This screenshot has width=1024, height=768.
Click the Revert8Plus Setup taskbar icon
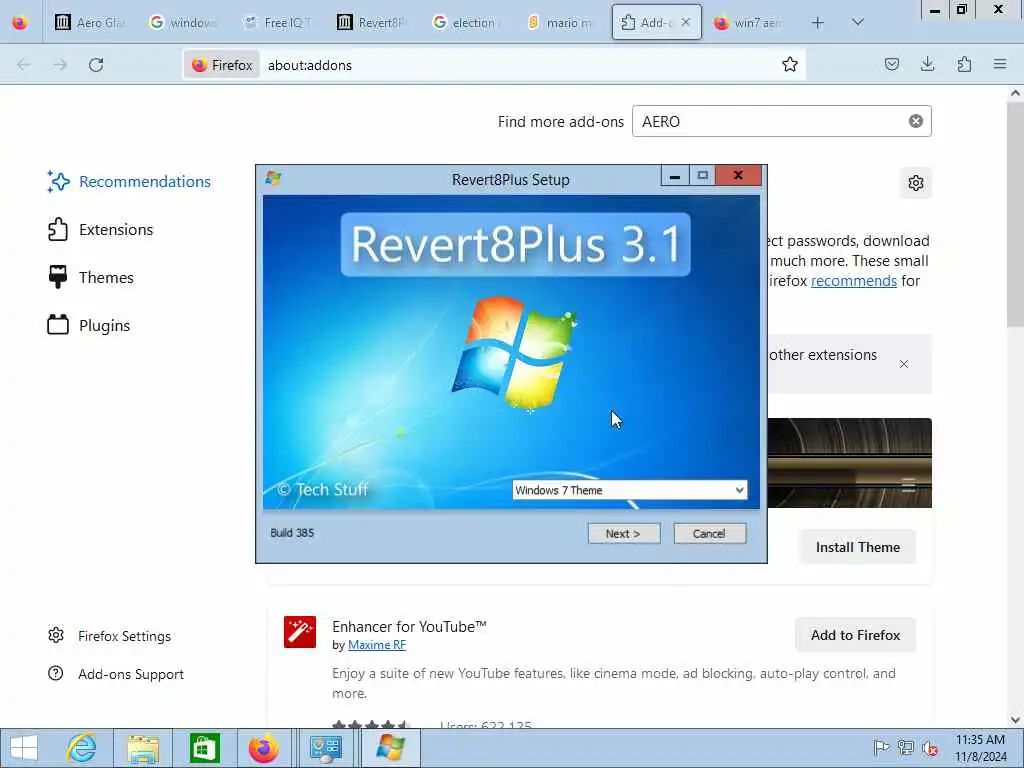point(390,748)
